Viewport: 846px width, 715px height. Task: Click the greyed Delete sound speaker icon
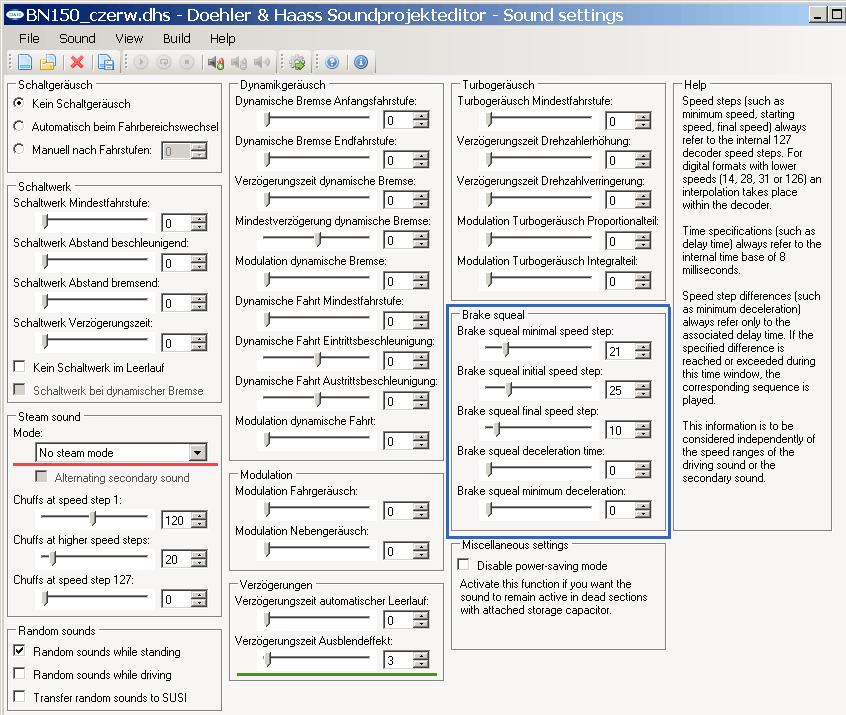click(238, 63)
